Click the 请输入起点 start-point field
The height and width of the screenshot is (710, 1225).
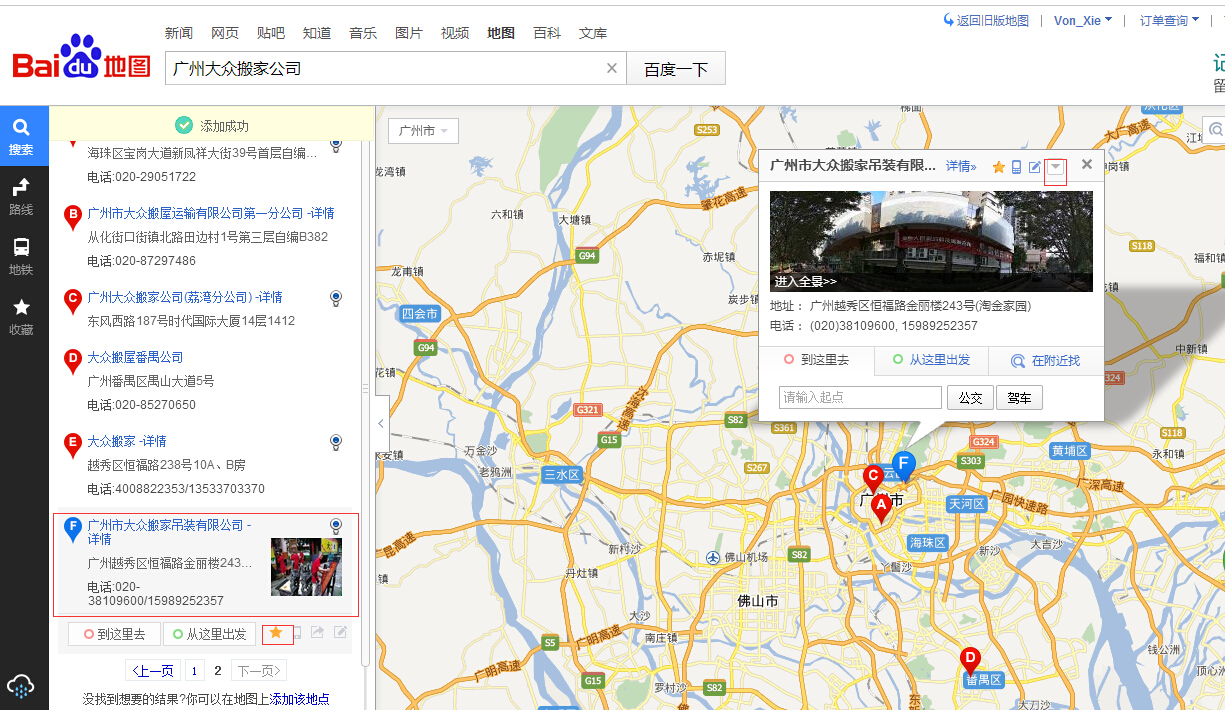(x=860, y=398)
